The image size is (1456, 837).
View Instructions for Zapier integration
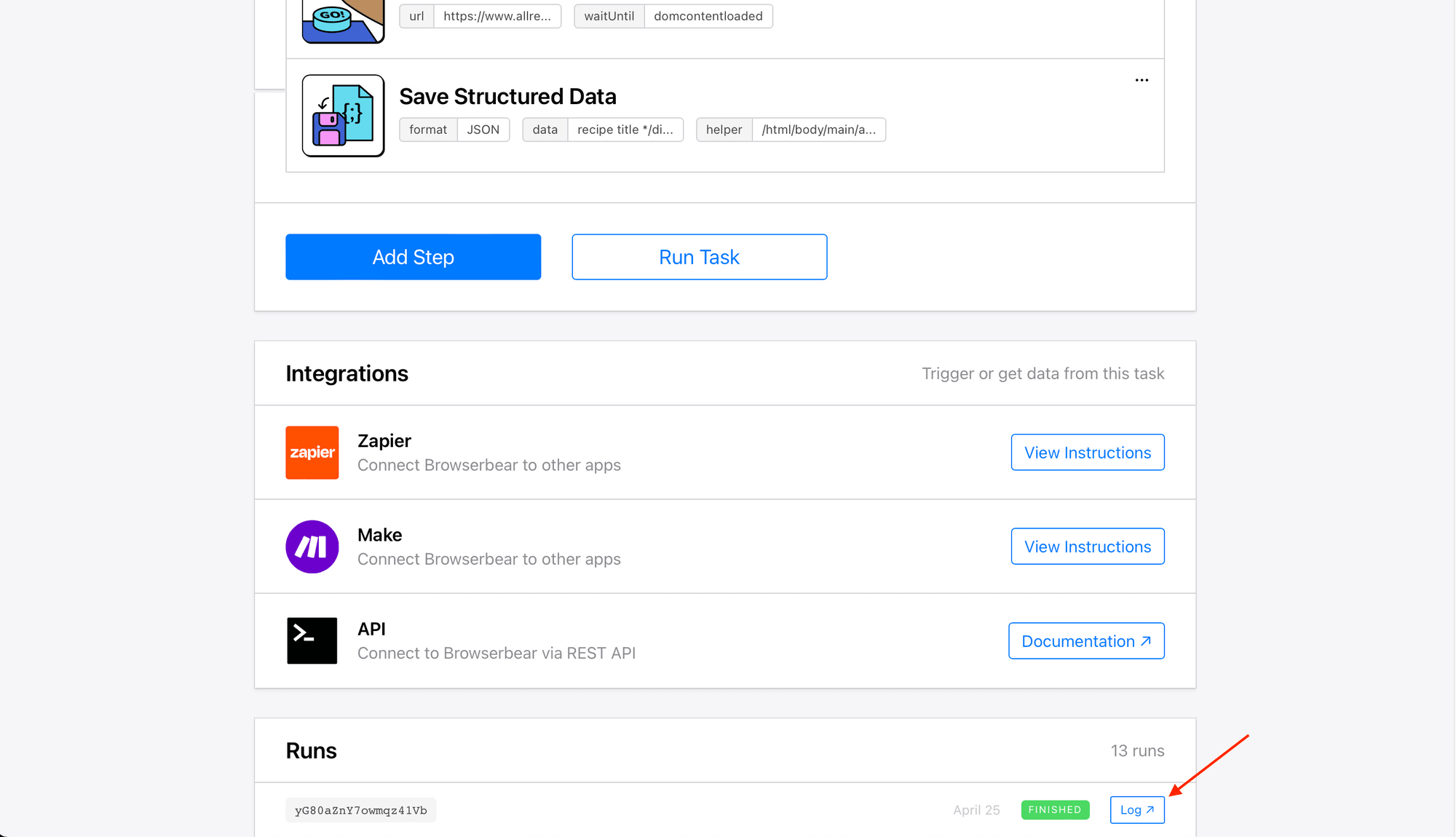(x=1087, y=452)
